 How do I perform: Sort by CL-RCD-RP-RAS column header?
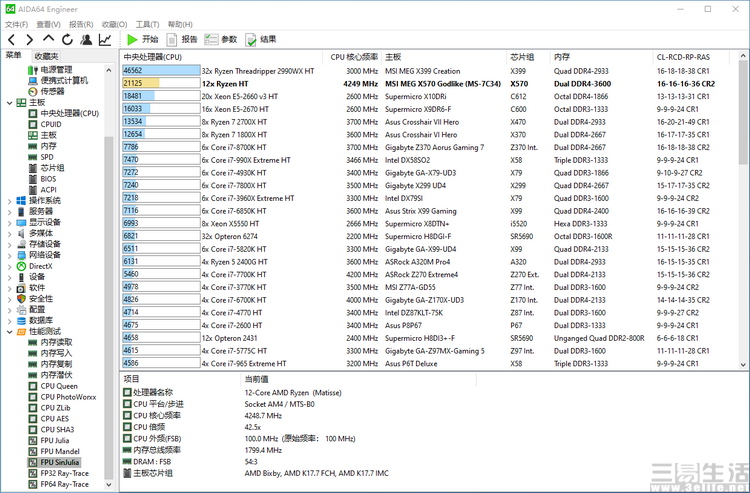tap(690, 57)
